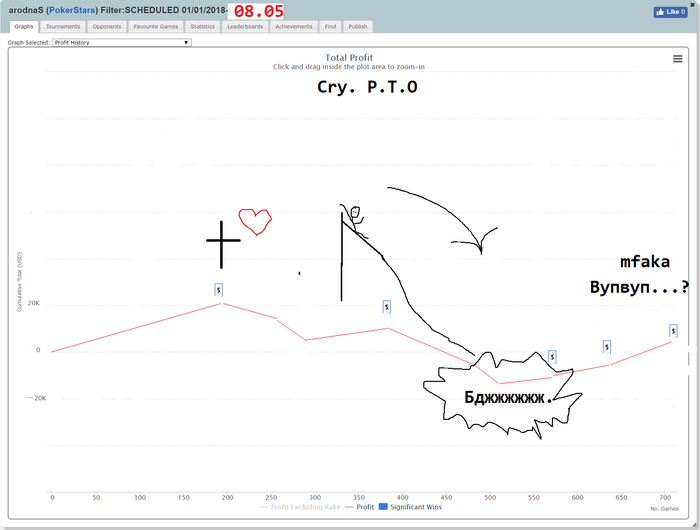Open the Achievements tab
This screenshot has height=530, width=700.
294,27
